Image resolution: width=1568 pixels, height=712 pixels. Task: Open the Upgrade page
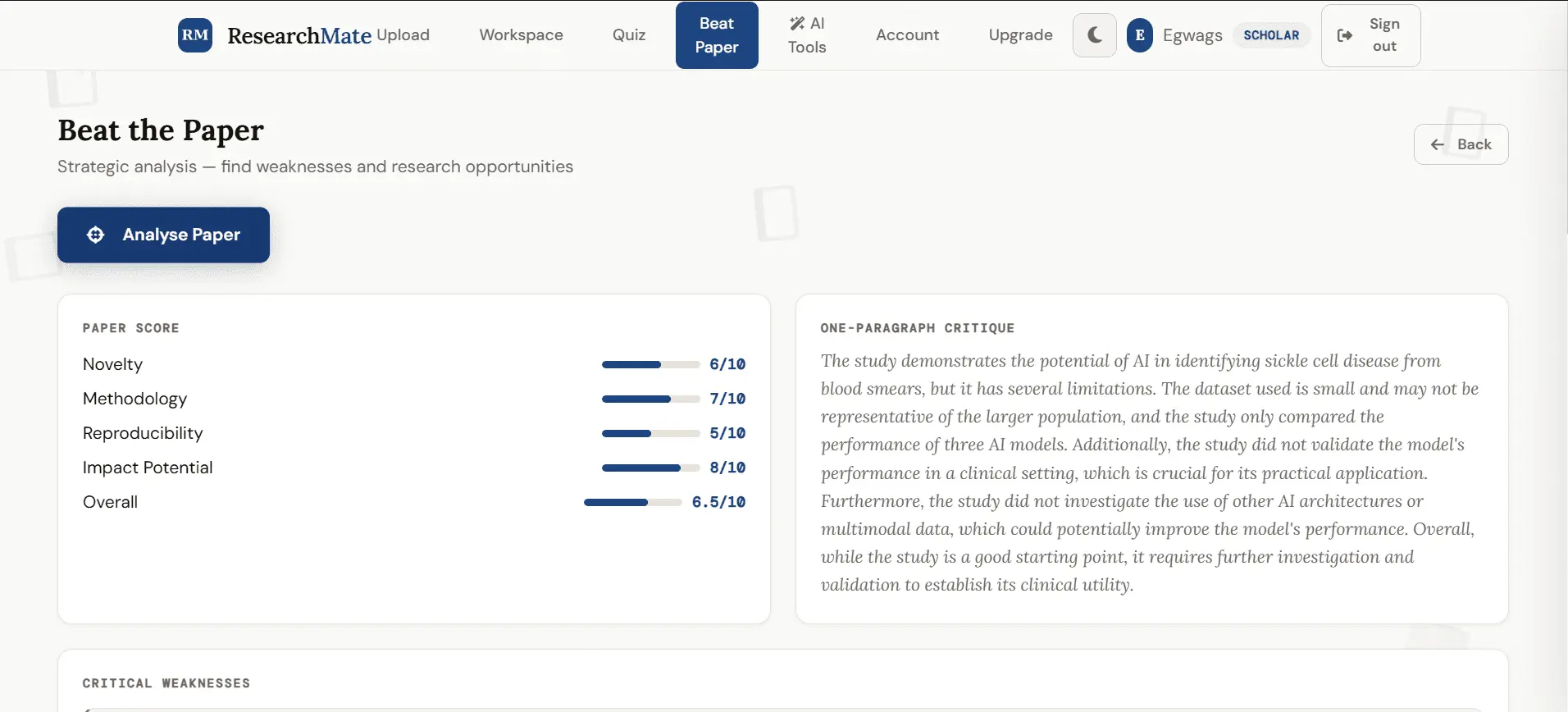[1021, 35]
